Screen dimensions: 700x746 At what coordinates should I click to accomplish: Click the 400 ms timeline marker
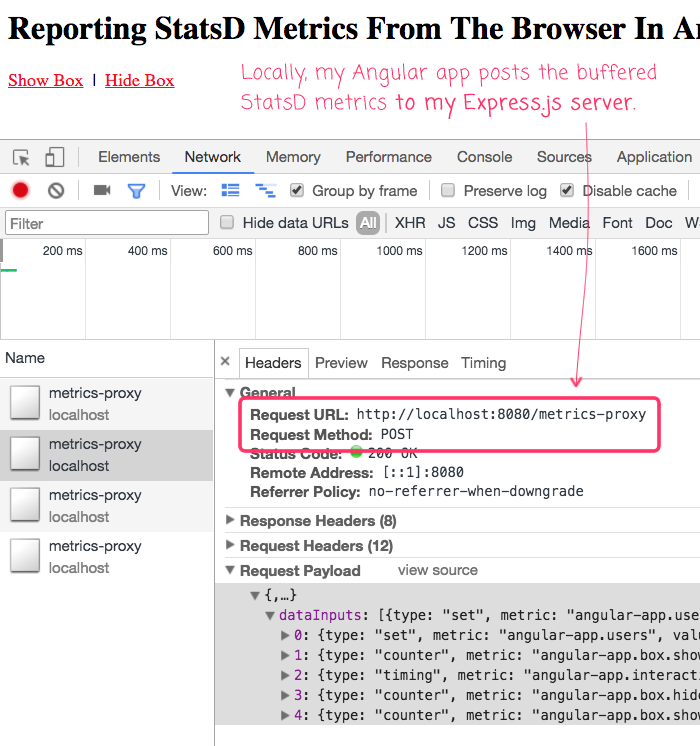148,251
